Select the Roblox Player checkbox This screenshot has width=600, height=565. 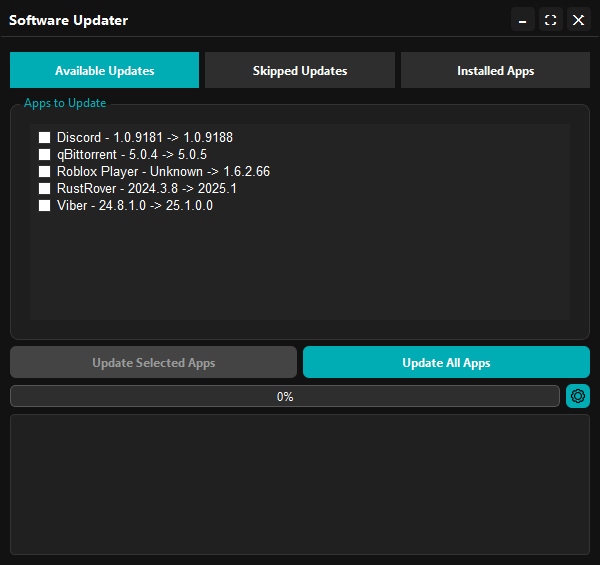pos(44,171)
